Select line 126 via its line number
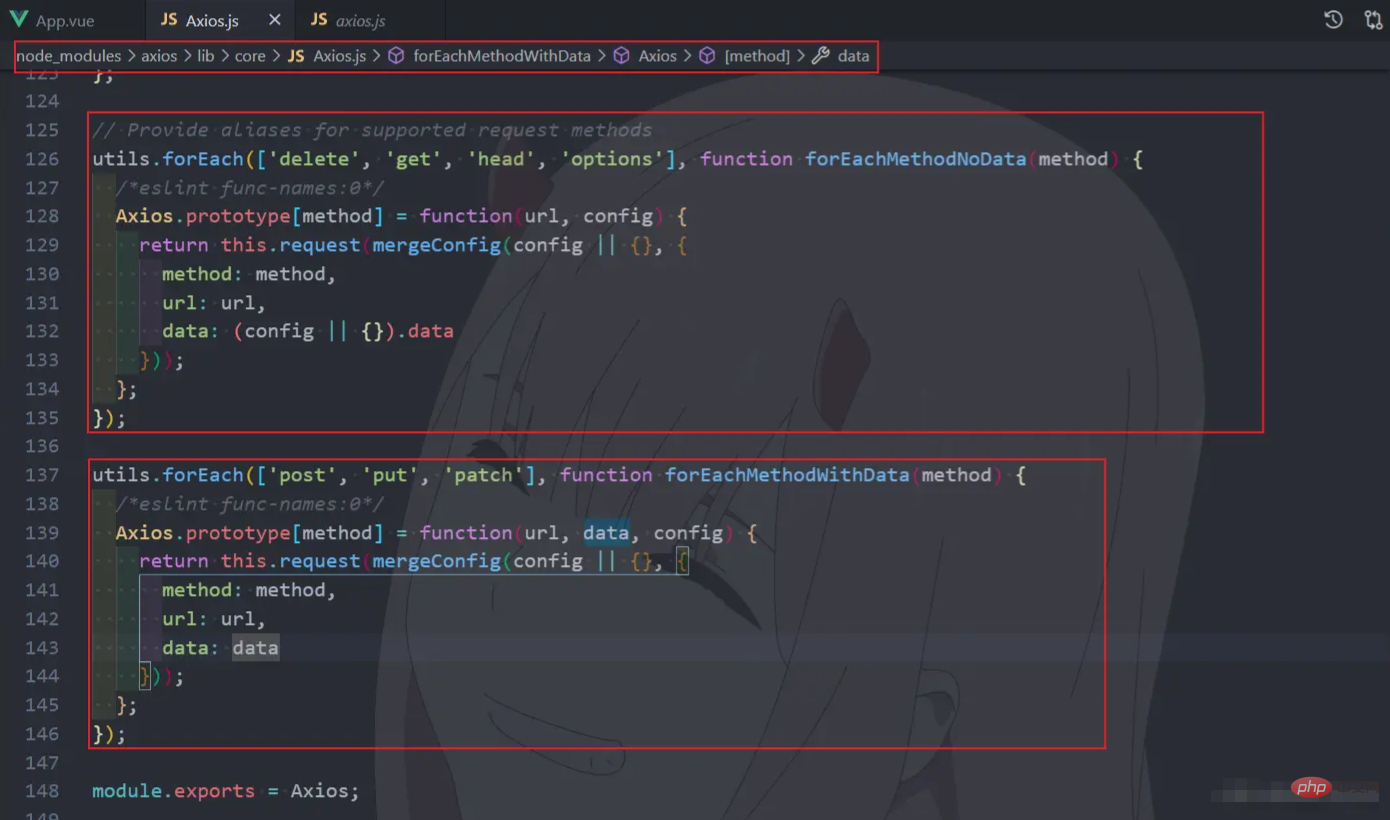 click(41, 159)
